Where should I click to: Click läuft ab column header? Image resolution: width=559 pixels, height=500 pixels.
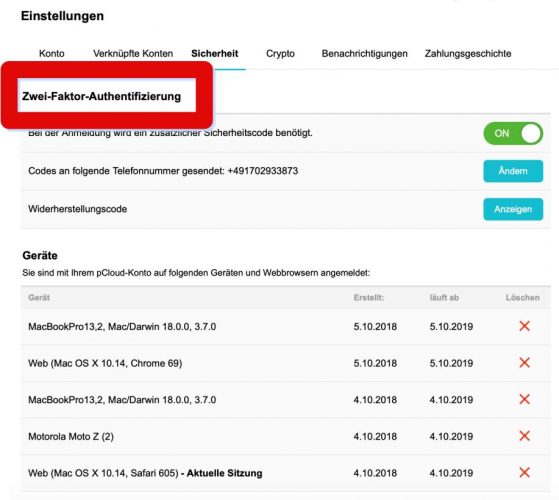444,298
